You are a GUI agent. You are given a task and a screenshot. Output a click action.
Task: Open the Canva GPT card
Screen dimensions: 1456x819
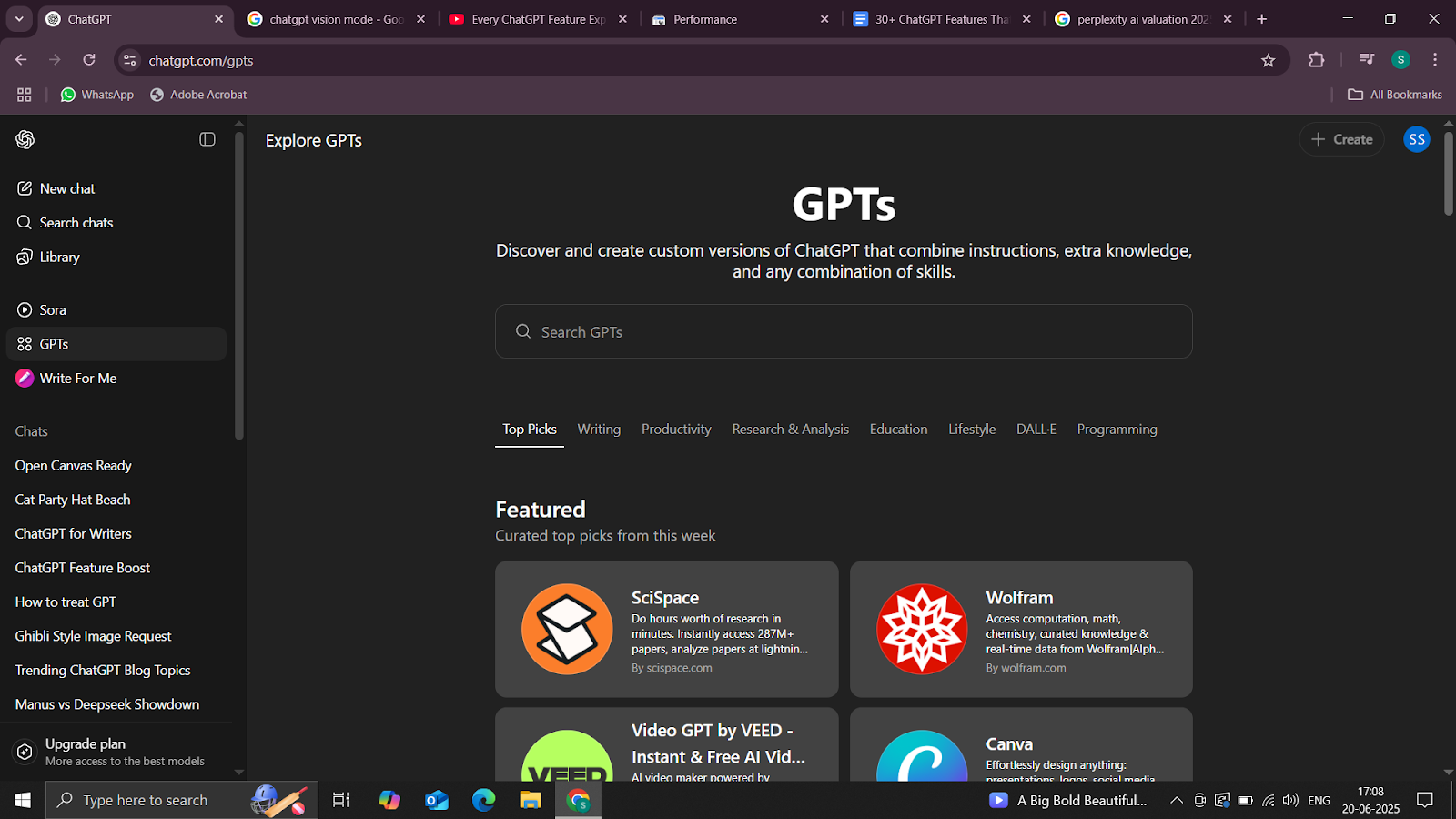pos(1021,744)
